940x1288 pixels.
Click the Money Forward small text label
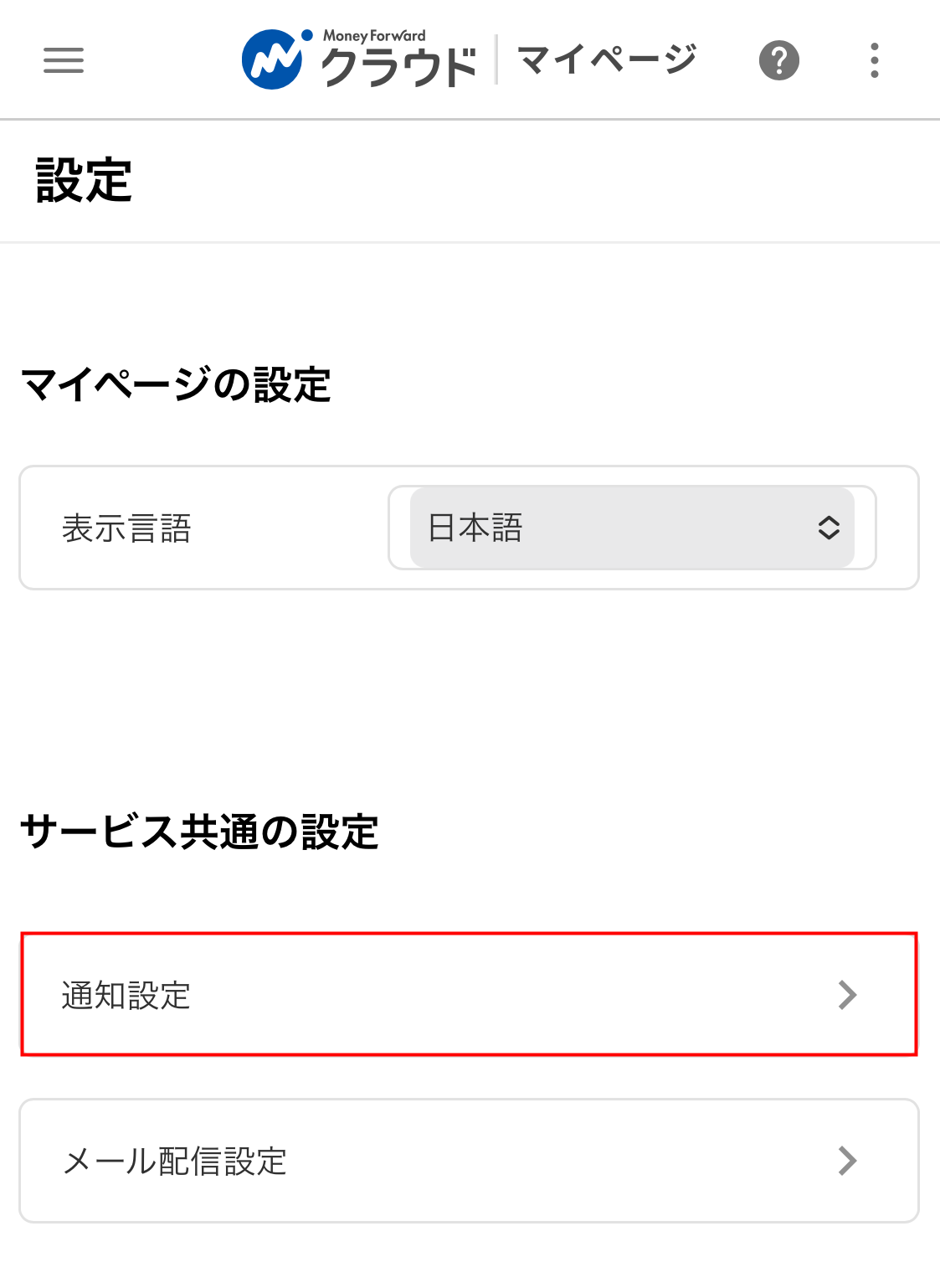pos(374,36)
